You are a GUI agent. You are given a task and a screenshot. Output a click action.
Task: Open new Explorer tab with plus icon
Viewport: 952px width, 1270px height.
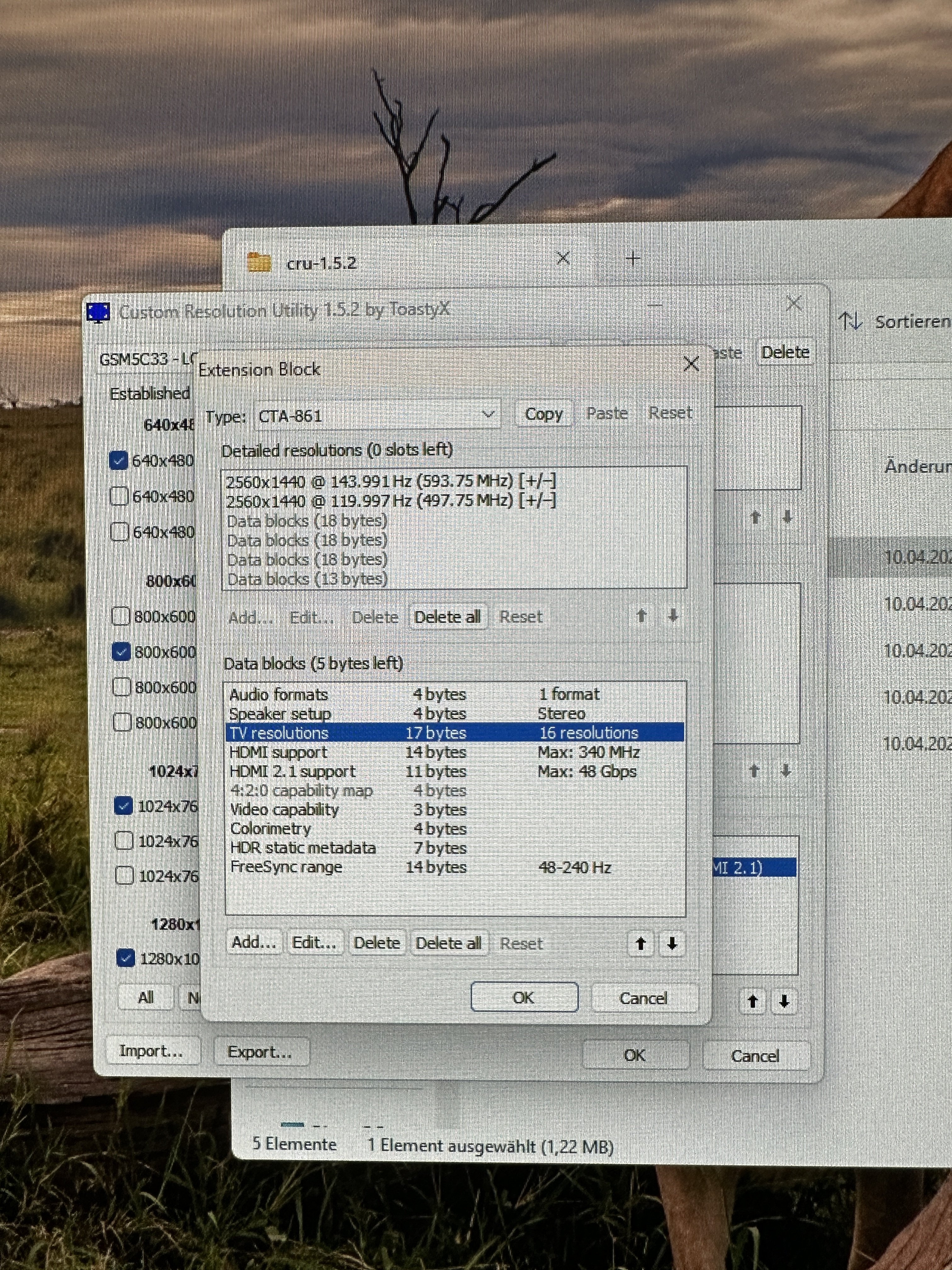coord(633,259)
